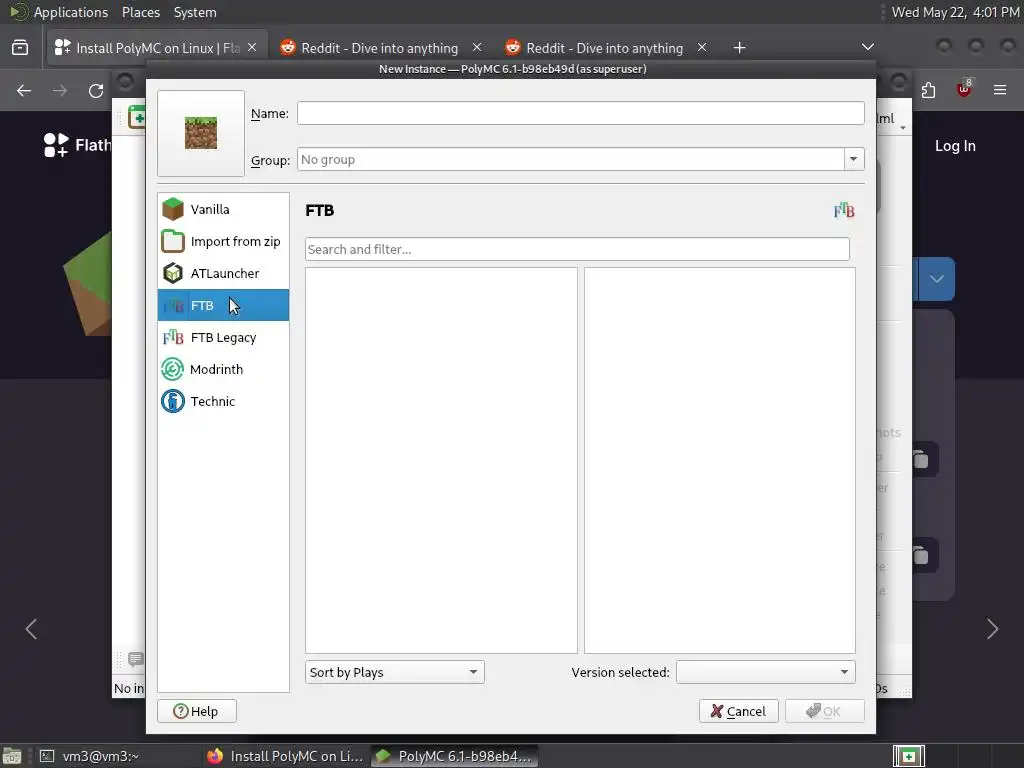This screenshot has height=768, width=1024.
Task: Click into the No group text field
Action: (x=571, y=159)
